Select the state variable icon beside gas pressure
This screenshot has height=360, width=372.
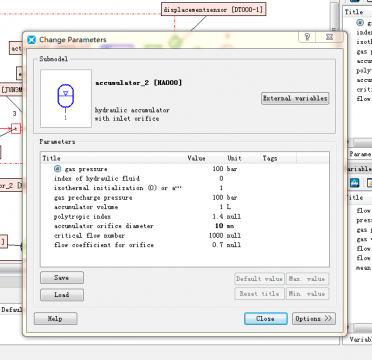coord(57,169)
